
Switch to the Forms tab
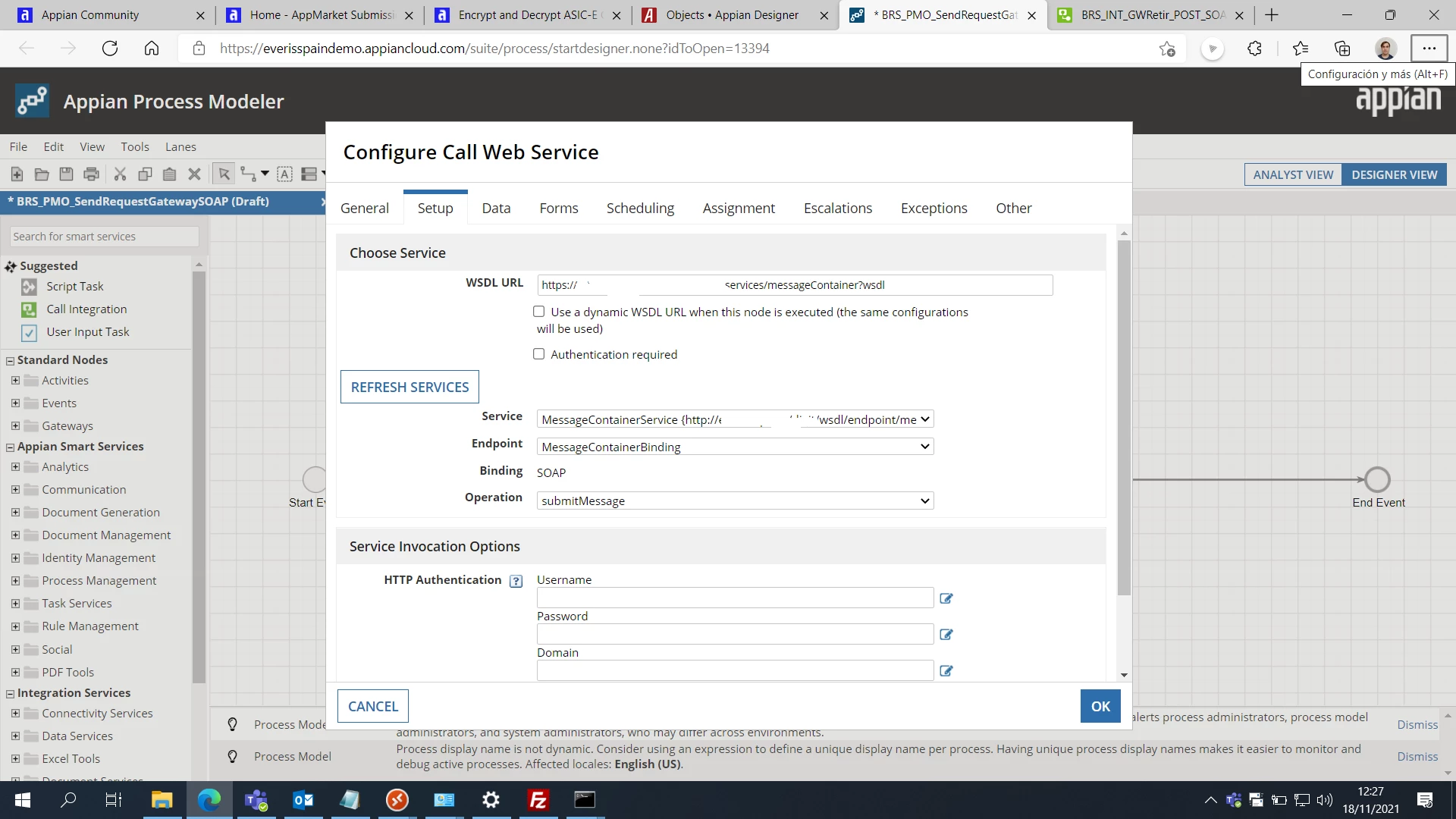click(x=559, y=209)
